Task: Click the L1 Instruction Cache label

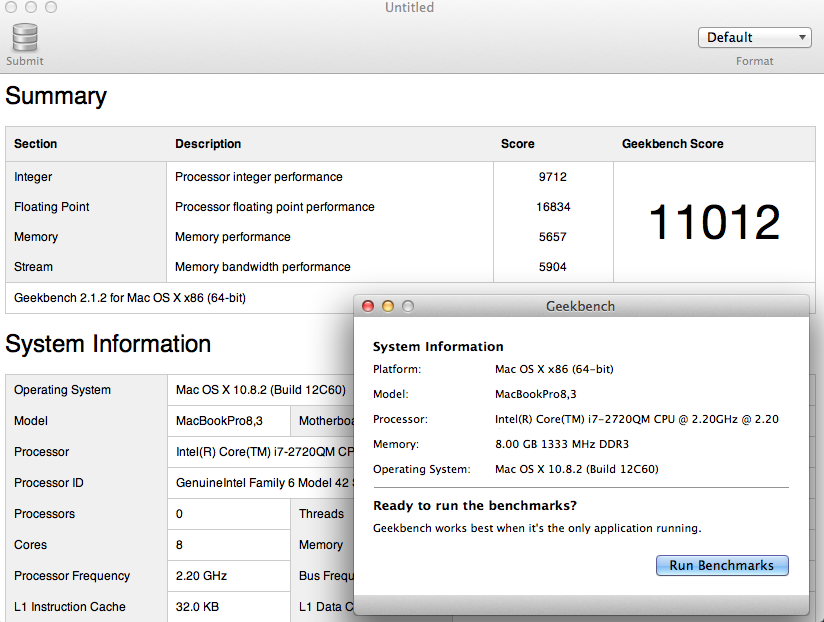Action: tap(70, 607)
